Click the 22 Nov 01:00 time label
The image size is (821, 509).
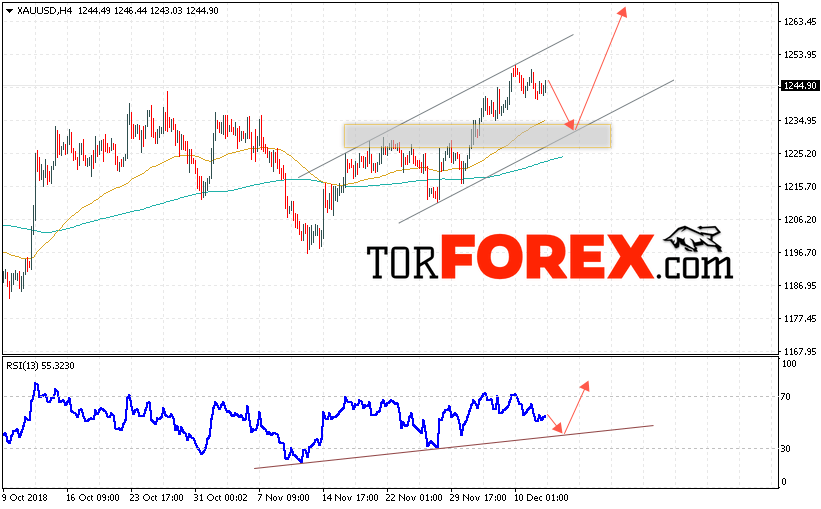(x=414, y=497)
